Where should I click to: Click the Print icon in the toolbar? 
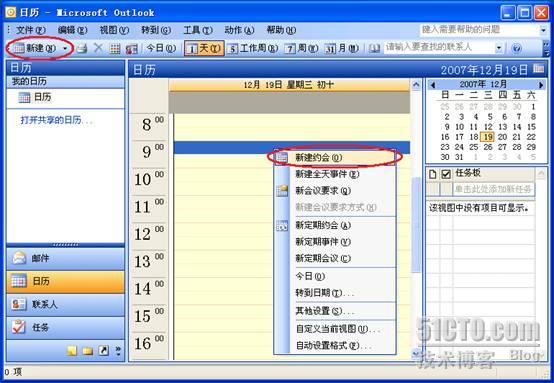(x=82, y=48)
